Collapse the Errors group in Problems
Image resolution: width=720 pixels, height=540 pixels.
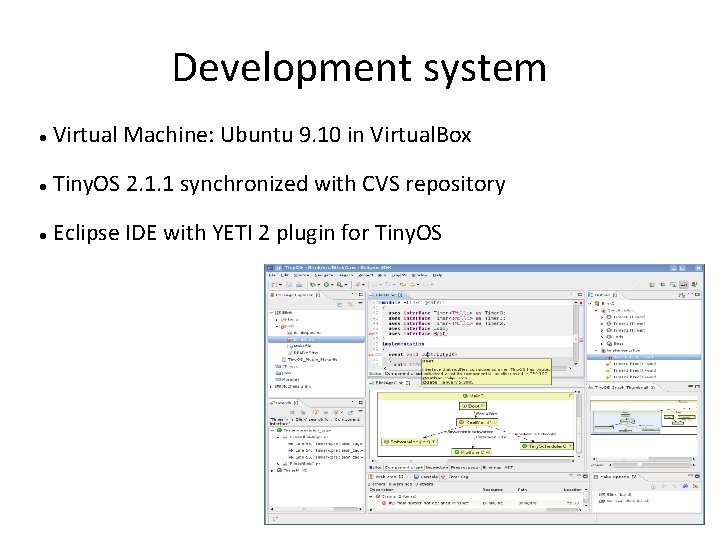[371, 497]
